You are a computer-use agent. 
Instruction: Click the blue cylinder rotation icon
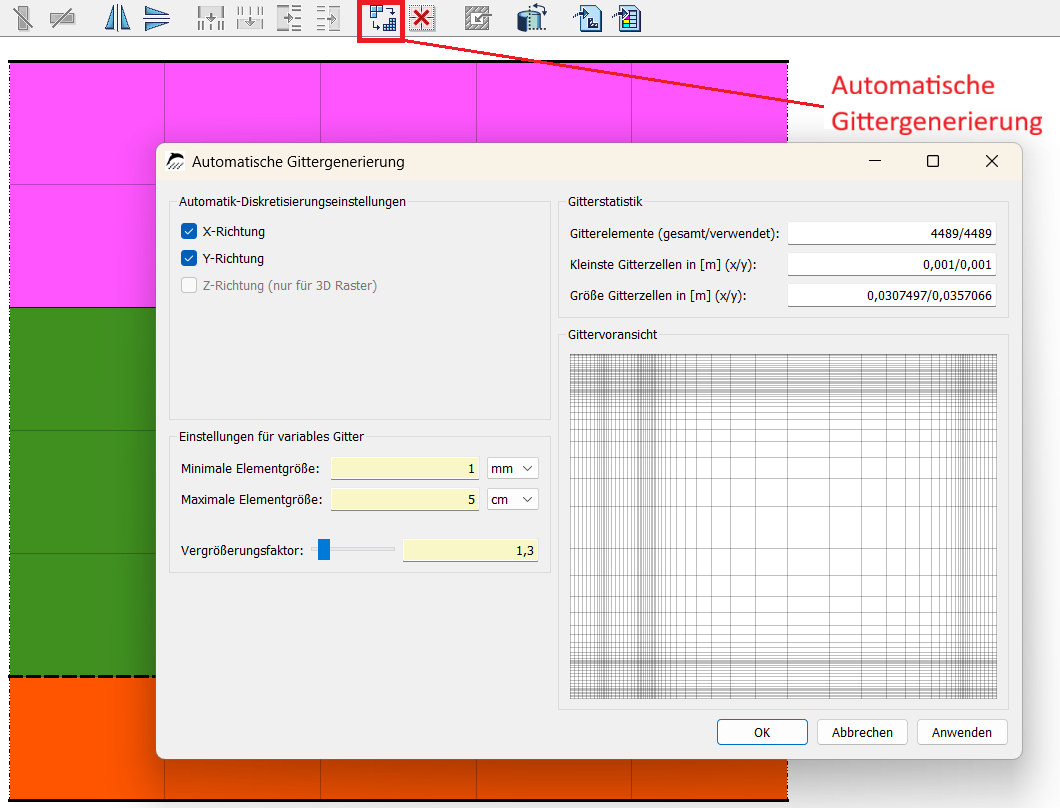point(531,18)
